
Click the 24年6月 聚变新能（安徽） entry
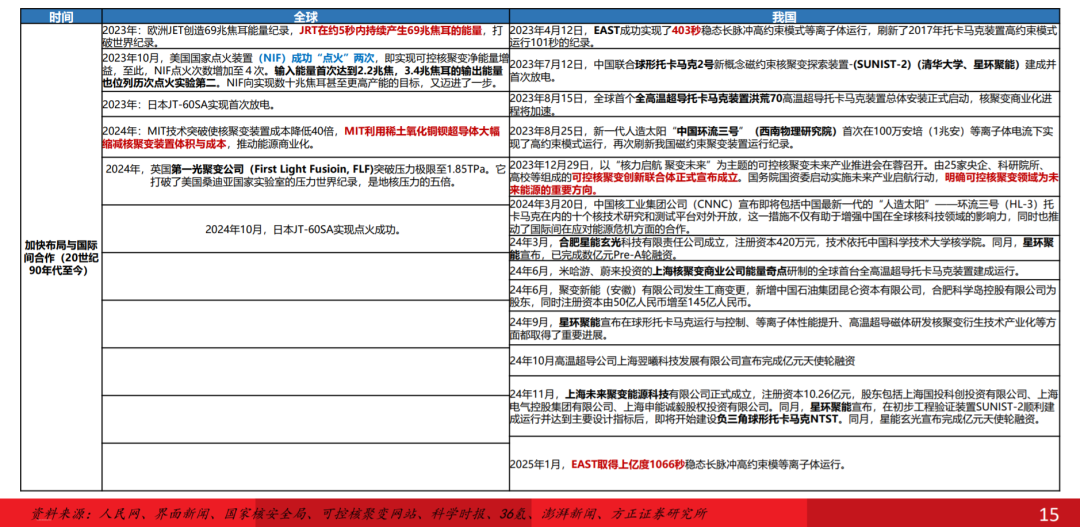pyautogui.click(x=784, y=296)
